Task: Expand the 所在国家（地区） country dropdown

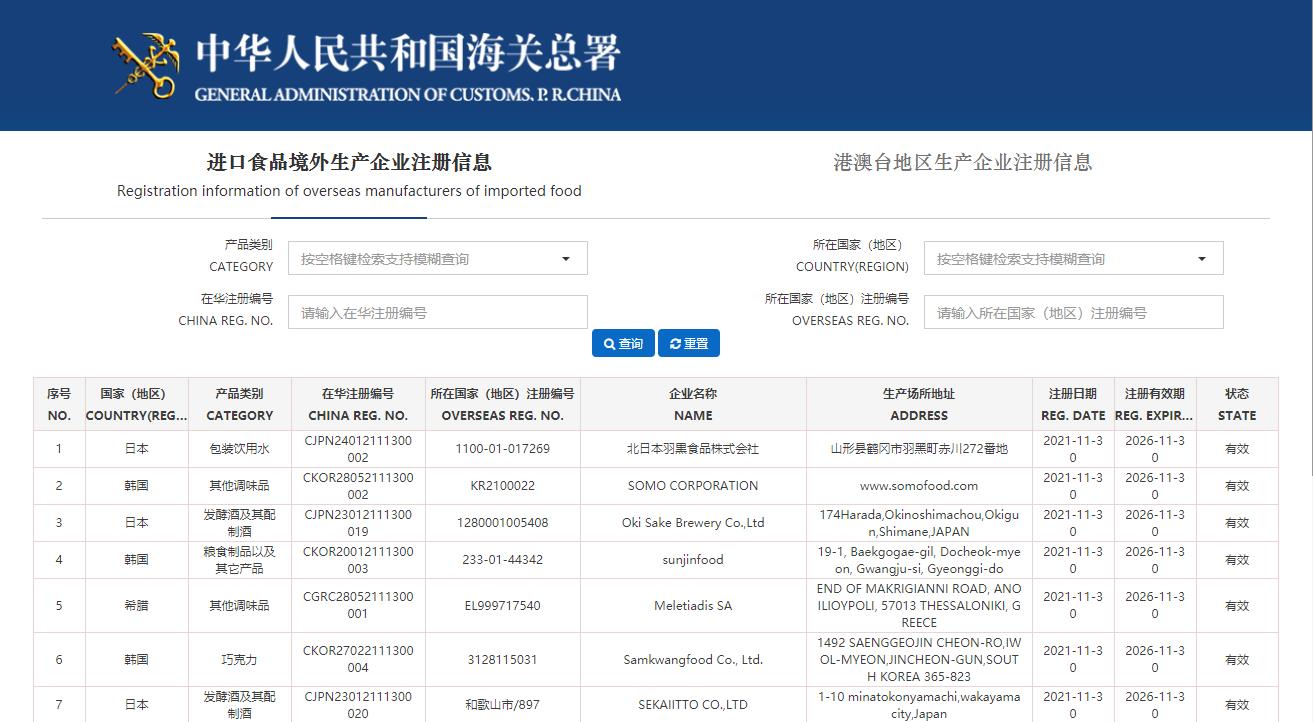Action: point(1073,259)
